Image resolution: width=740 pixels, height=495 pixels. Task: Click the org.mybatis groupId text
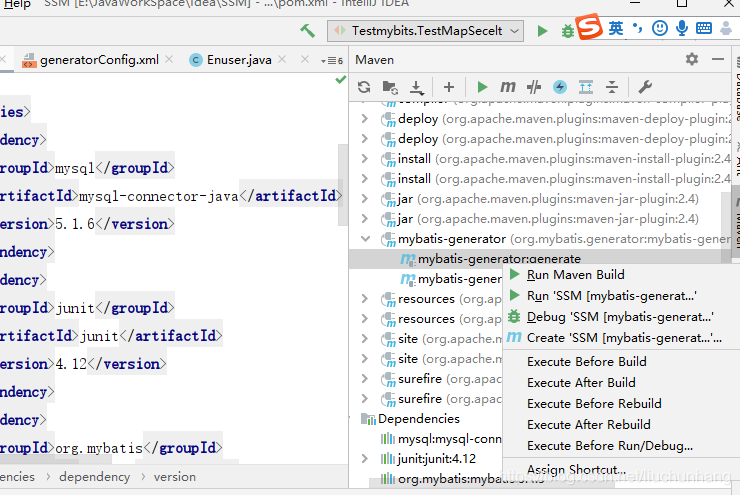99,448
